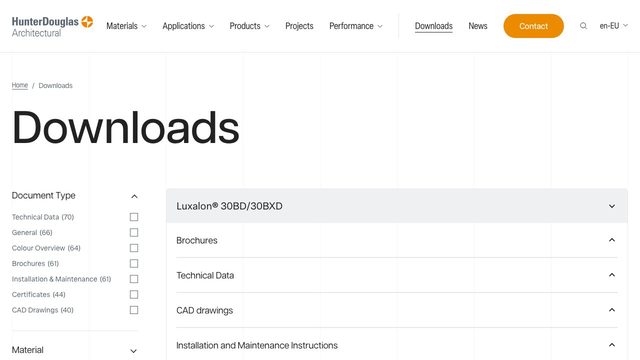Check the Installation & Maintenance (61) filter
This screenshot has width=640, height=360.
tap(134, 279)
